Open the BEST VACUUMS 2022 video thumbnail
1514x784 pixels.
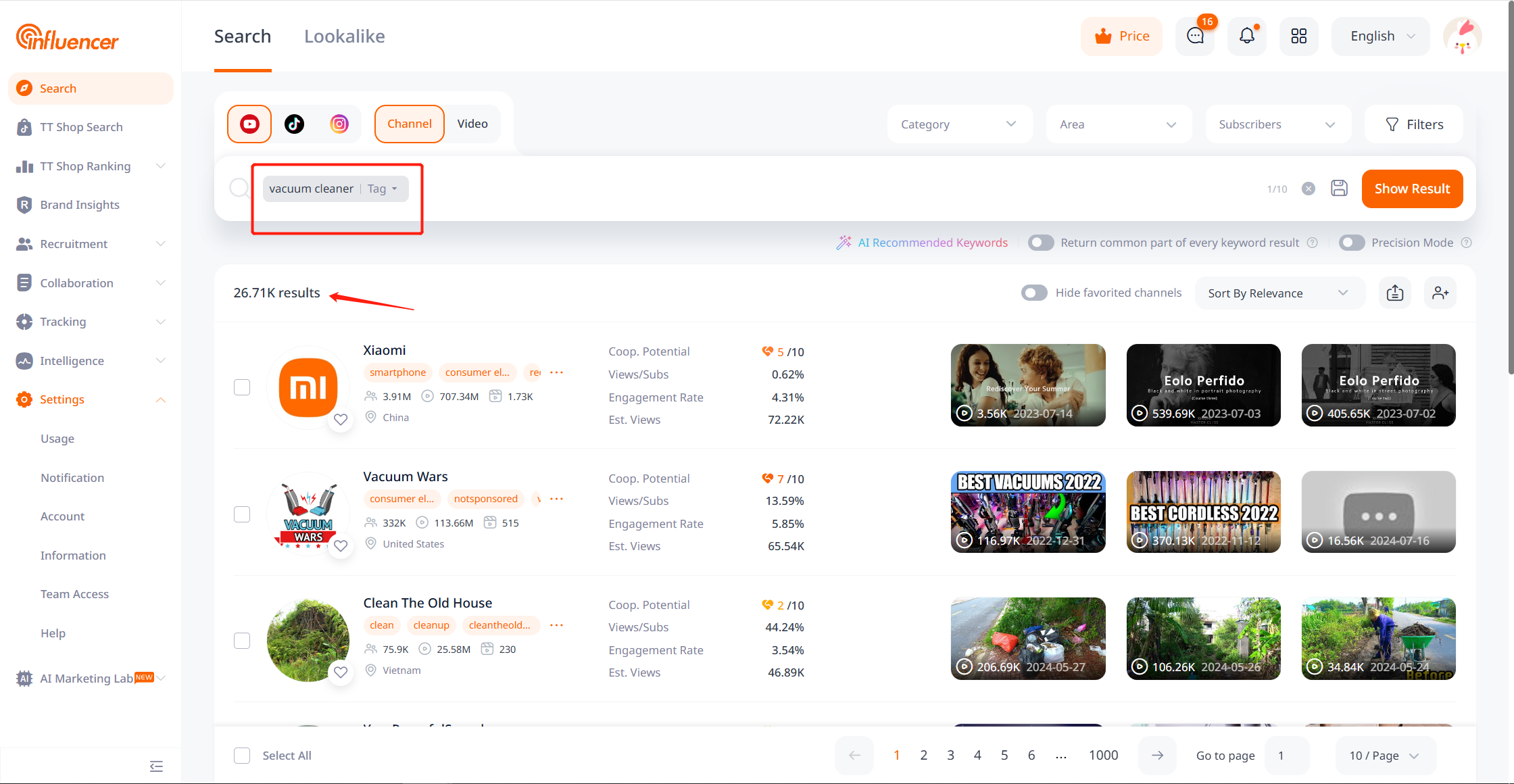pyautogui.click(x=1027, y=512)
